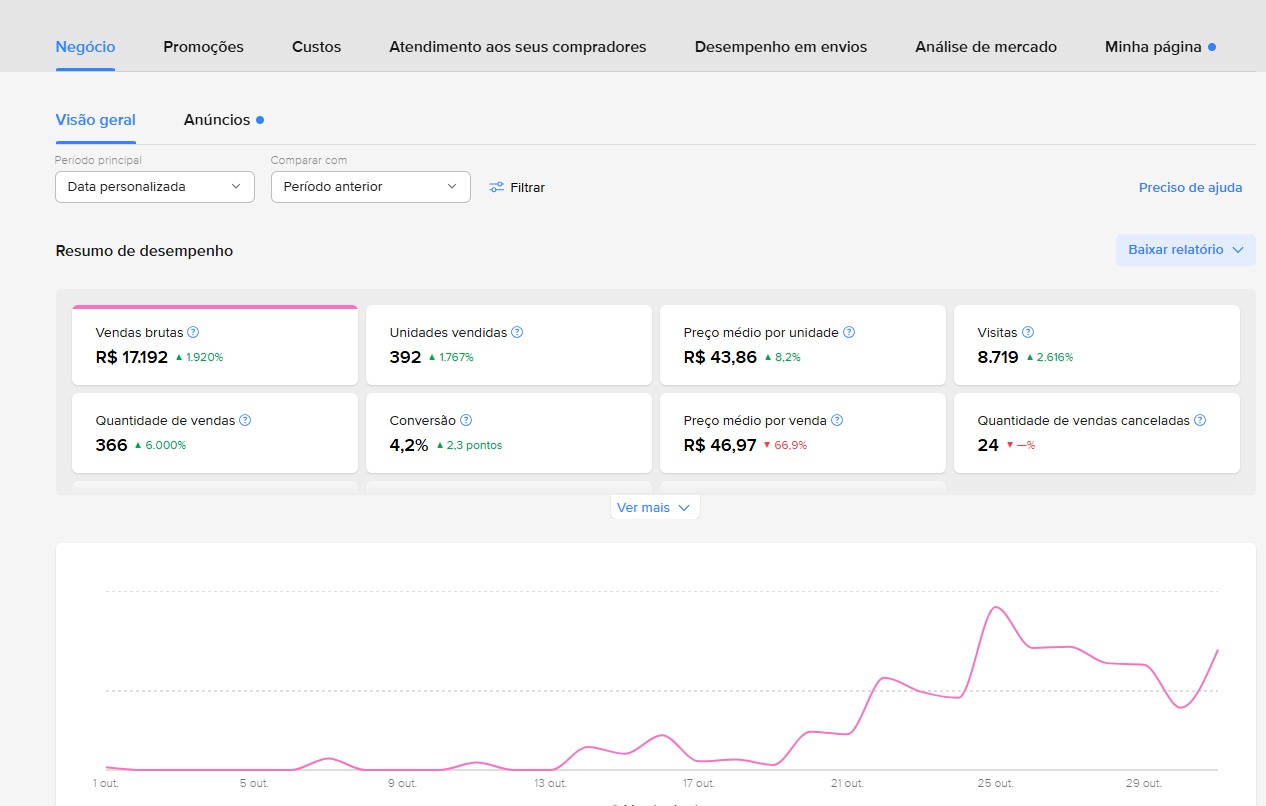Go to Desempenho em envios

(x=780, y=46)
